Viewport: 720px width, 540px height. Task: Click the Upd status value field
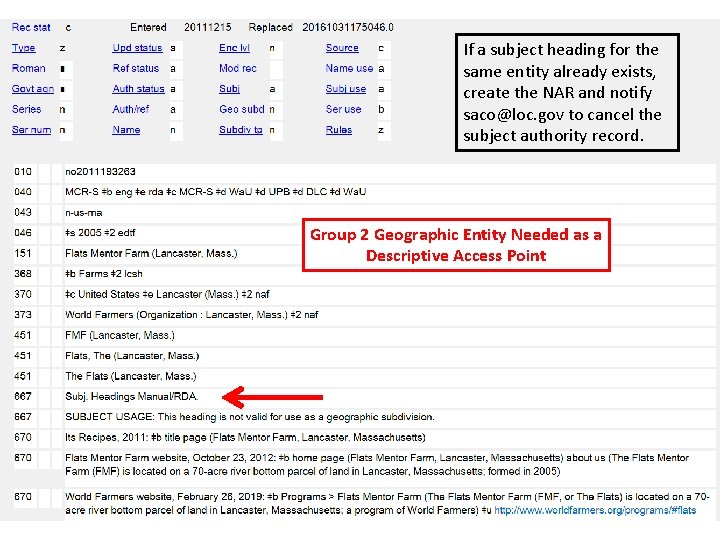click(176, 48)
